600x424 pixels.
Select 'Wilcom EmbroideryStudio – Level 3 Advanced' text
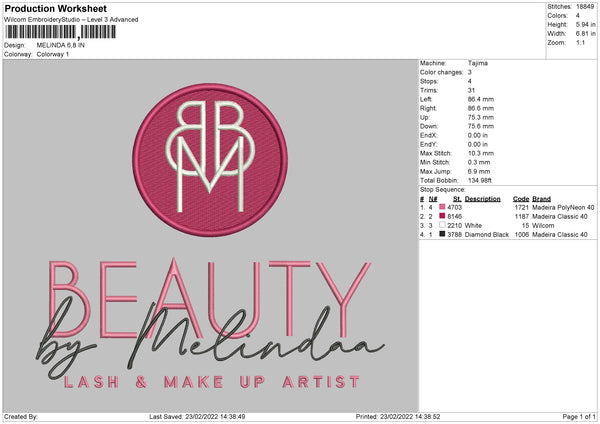pos(71,20)
